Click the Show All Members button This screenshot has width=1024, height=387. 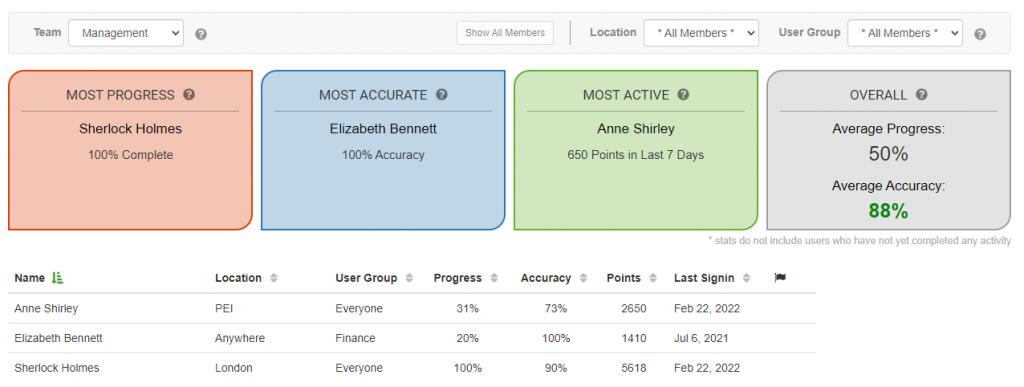tap(505, 33)
